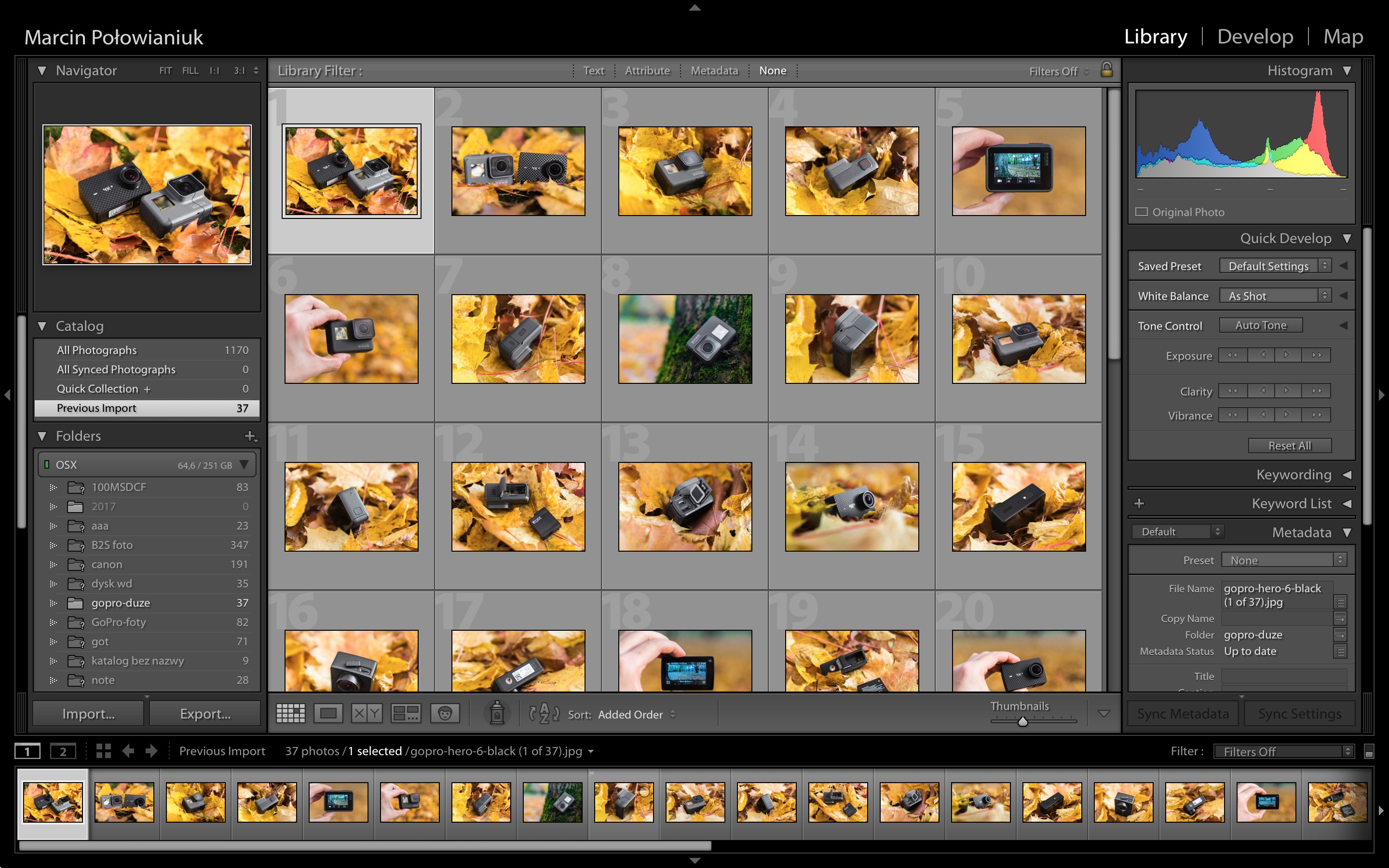Click the Folder go-to arrow in Metadata

(x=1340, y=635)
